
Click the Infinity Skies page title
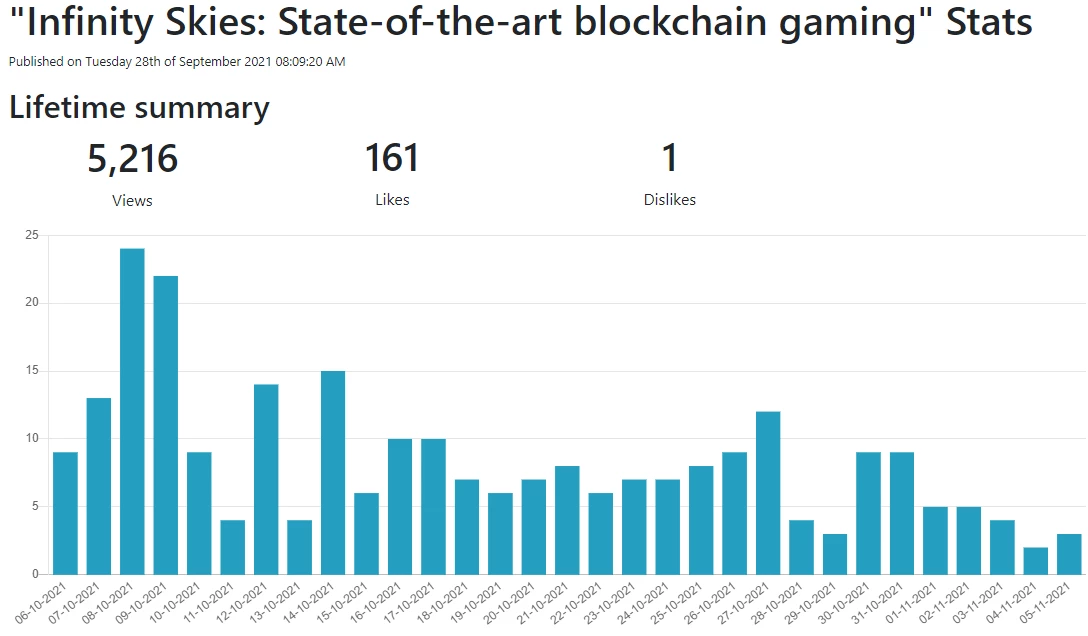click(x=520, y=22)
